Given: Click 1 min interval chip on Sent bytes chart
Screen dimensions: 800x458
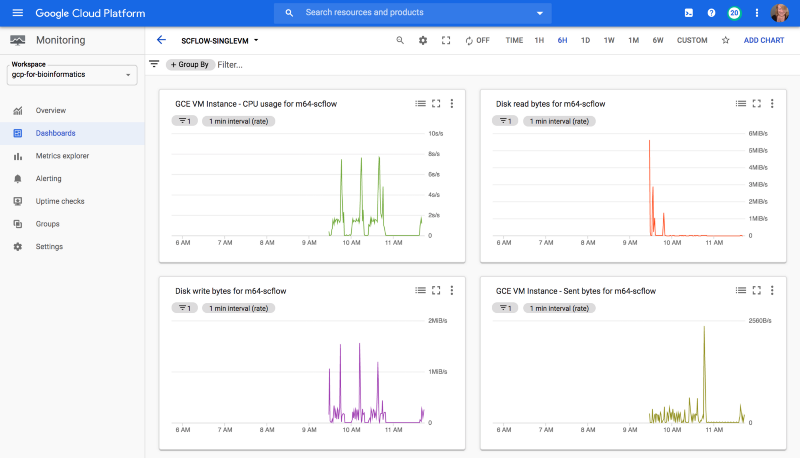Looking at the screenshot, I should pos(559,309).
